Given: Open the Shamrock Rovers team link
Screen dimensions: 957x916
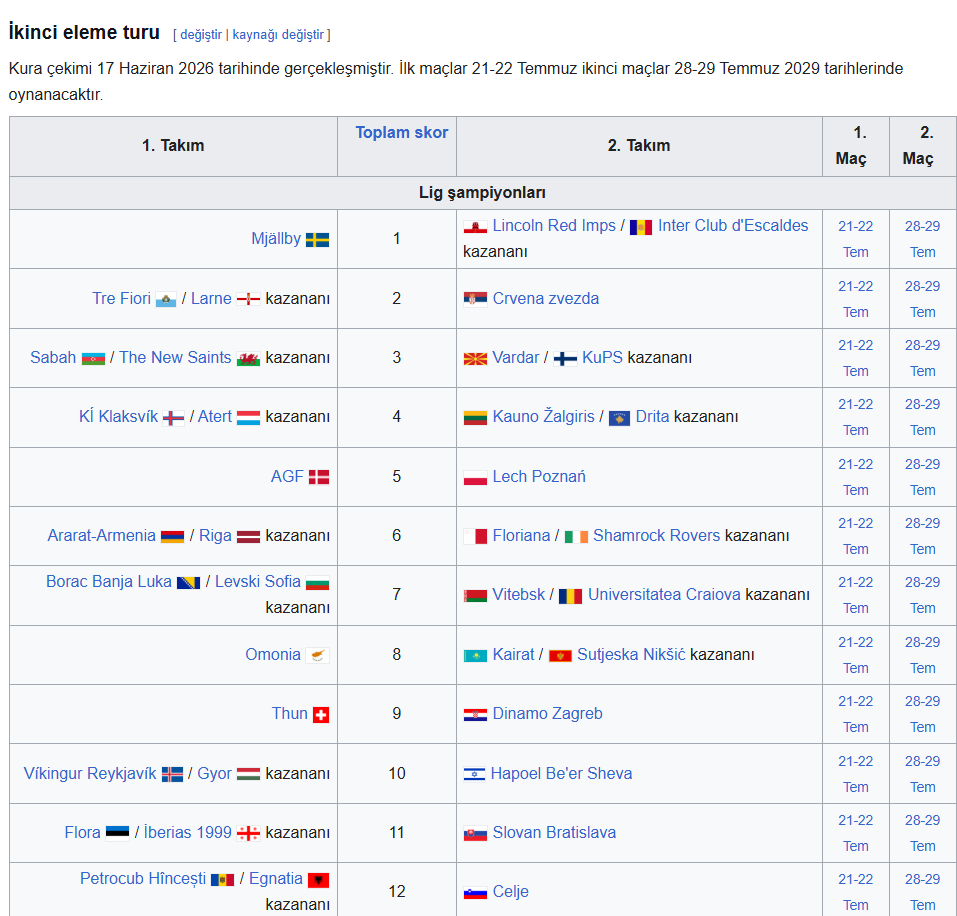Looking at the screenshot, I should click(657, 536).
